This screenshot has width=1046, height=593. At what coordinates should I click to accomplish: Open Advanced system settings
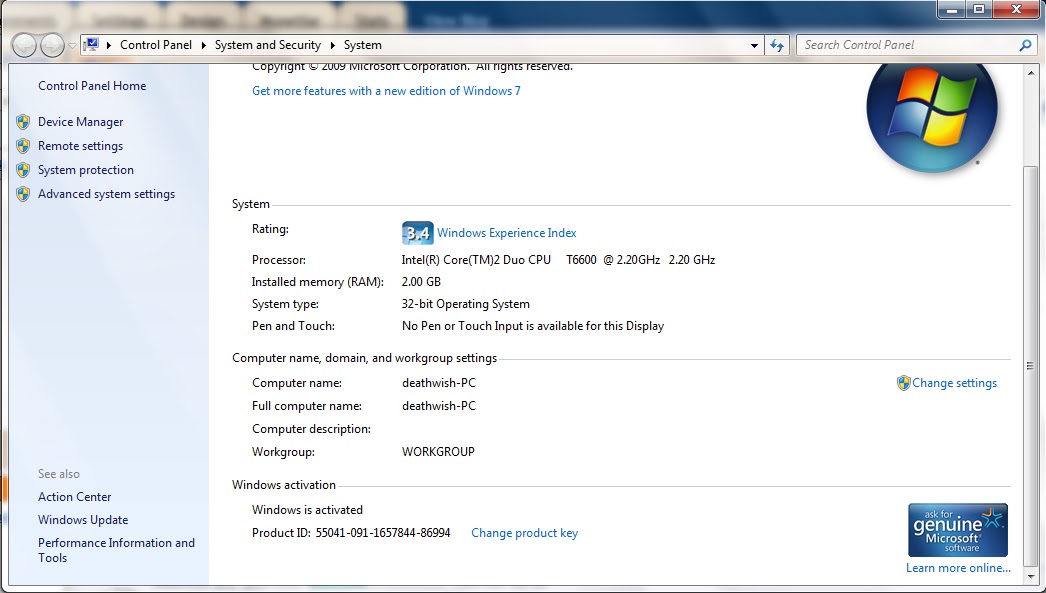point(107,193)
